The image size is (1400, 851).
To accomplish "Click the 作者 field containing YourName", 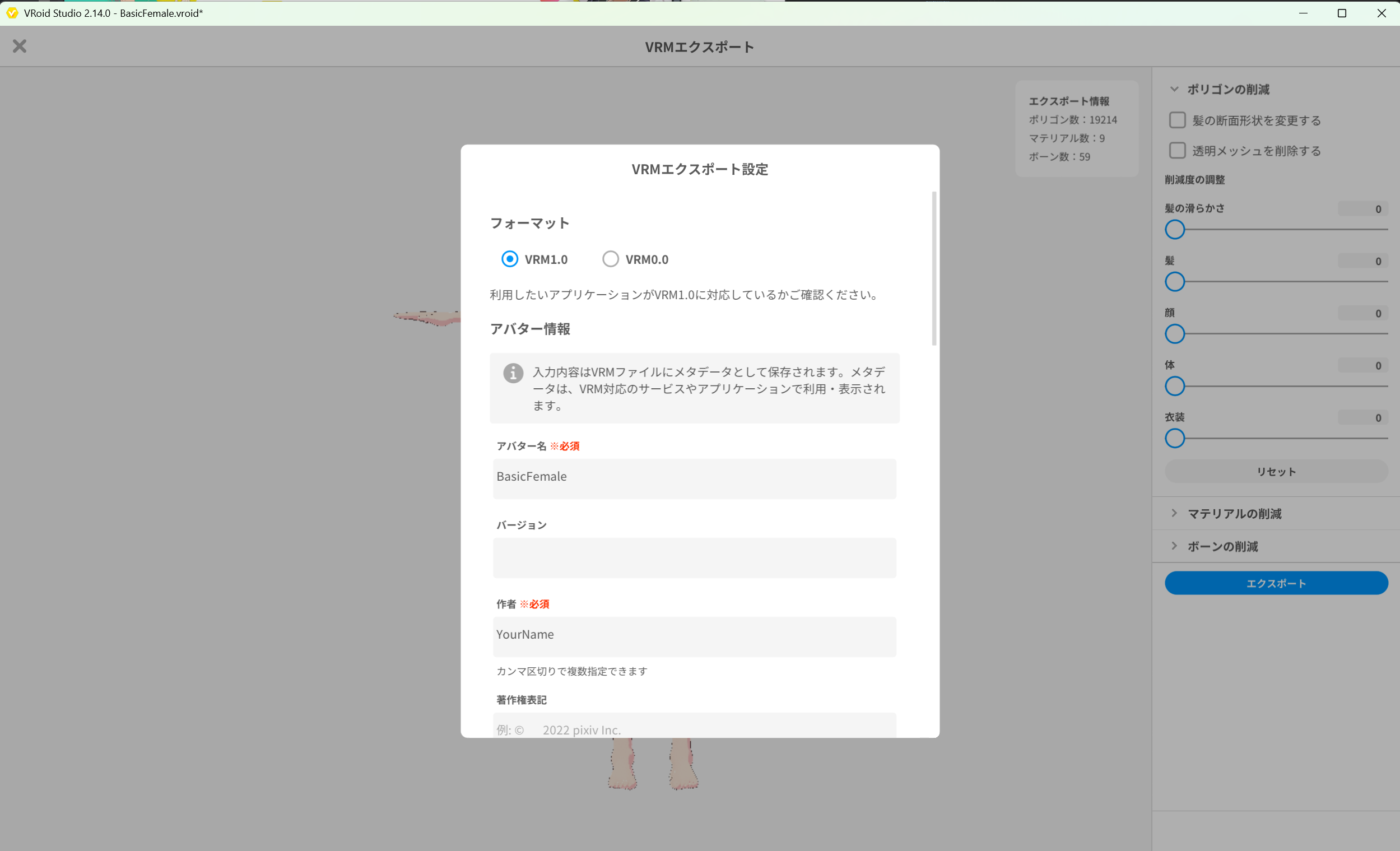I will point(694,637).
